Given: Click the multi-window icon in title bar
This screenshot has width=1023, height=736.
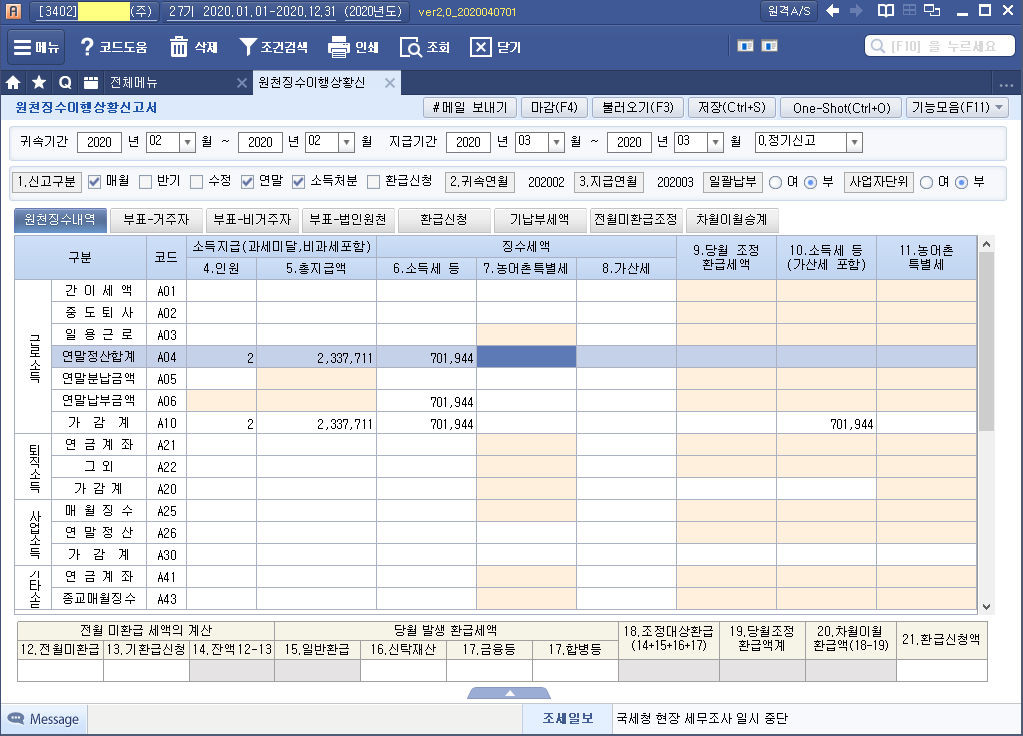Looking at the screenshot, I should coord(933,10).
